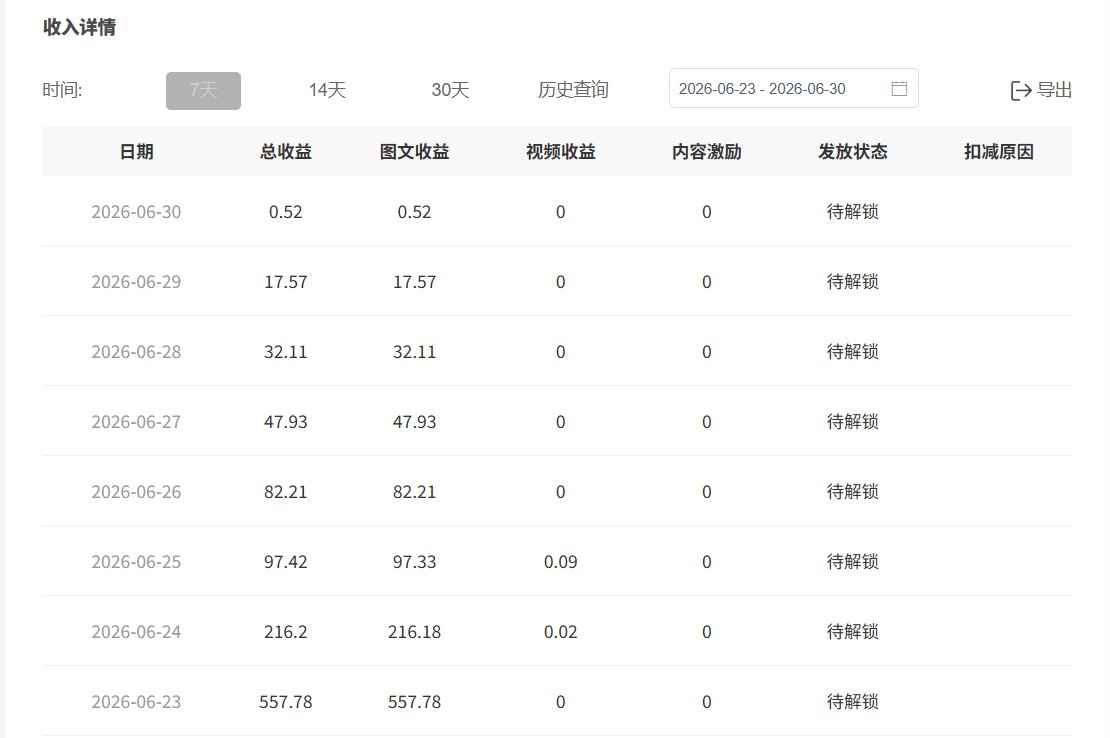Select the 7天 time filter
The height and width of the screenshot is (738, 1110).
[203, 91]
